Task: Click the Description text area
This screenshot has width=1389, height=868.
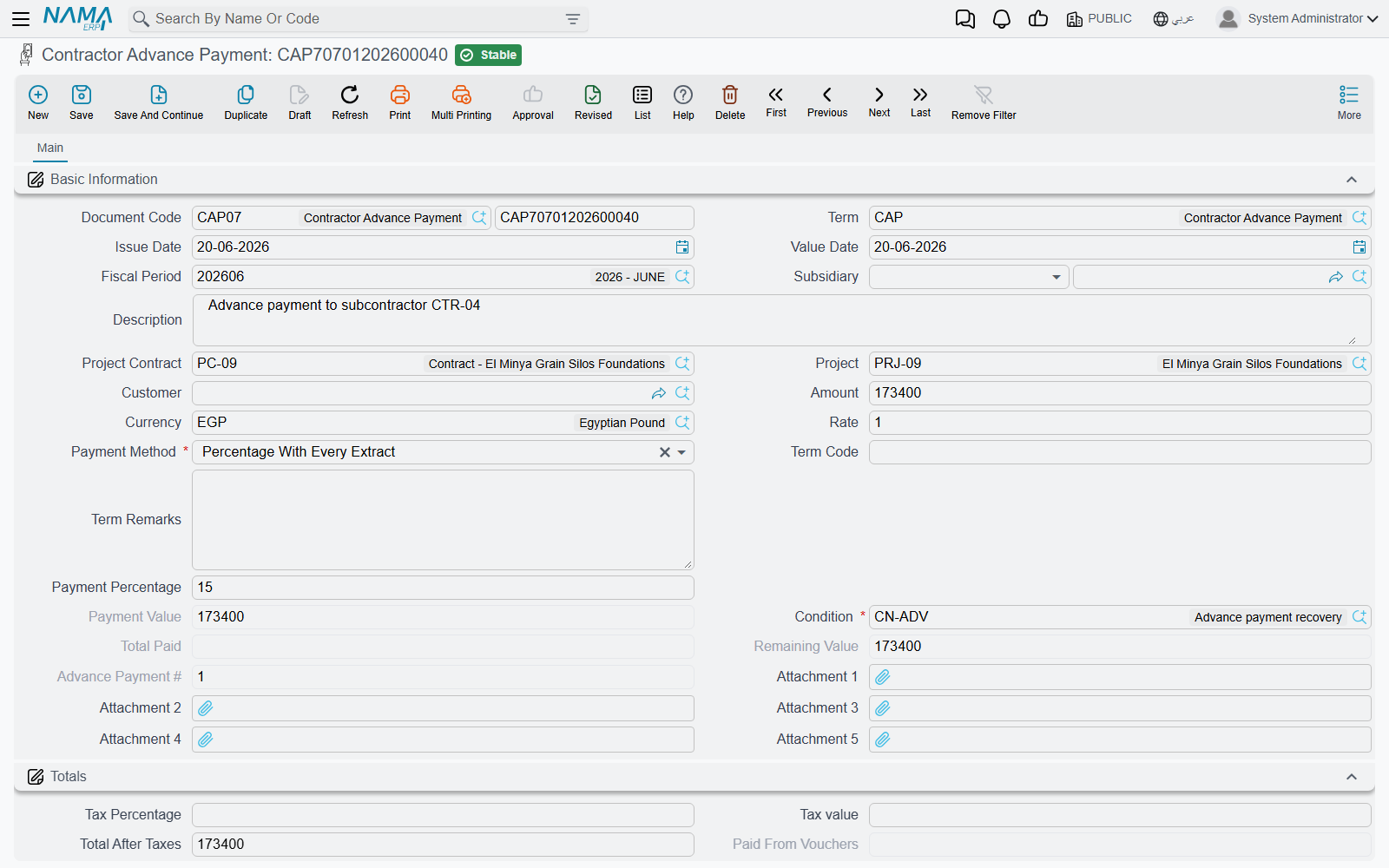Action: coord(781,320)
